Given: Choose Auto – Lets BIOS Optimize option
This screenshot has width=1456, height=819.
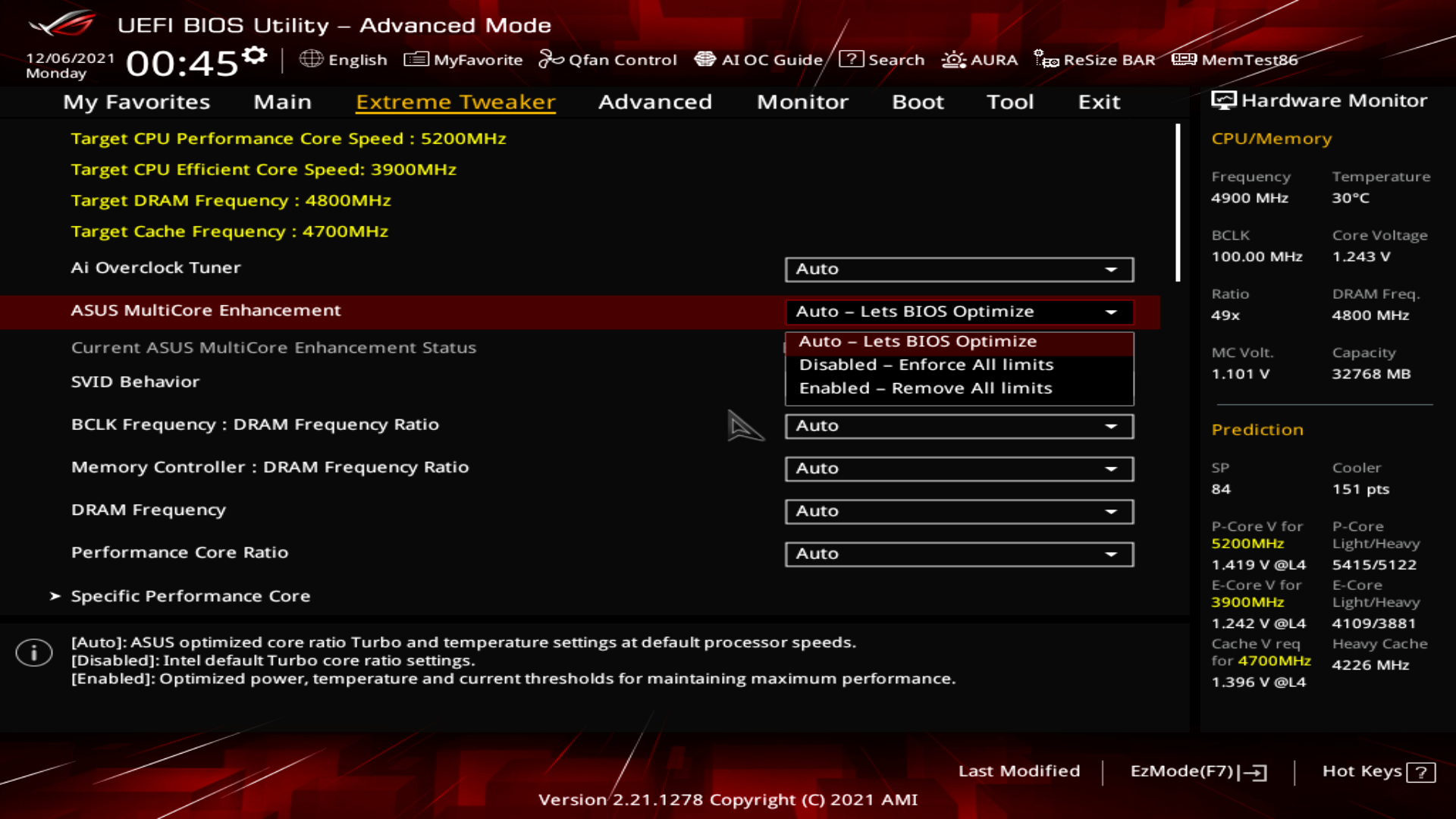Looking at the screenshot, I should [x=918, y=341].
